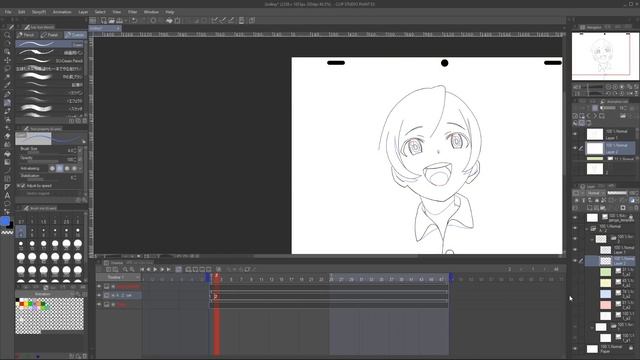Open the Filter menu
The image size is (640, 360).
click(x=132, y=12)
